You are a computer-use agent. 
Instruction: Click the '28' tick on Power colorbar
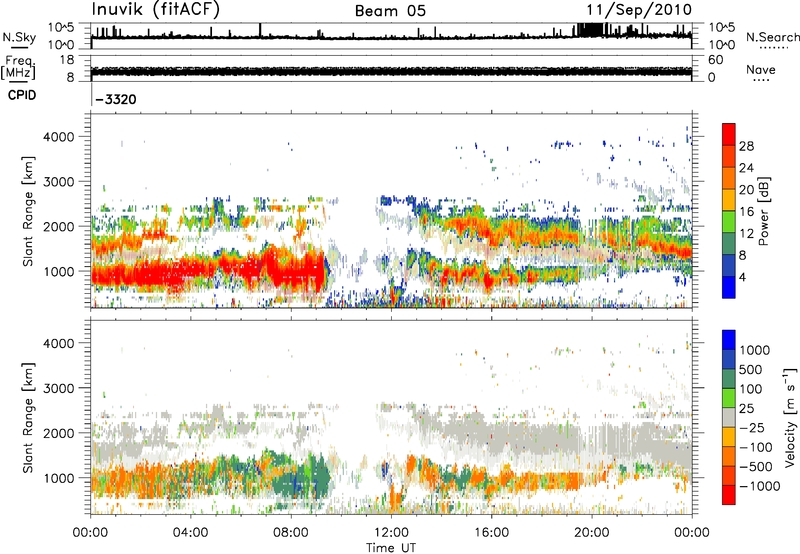[746, 146]
